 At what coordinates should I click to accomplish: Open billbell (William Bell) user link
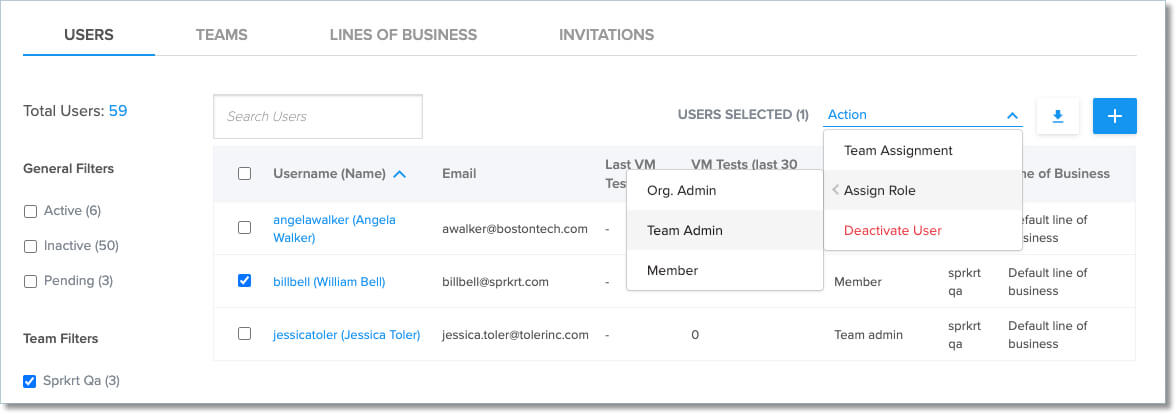tap(329, 282)
